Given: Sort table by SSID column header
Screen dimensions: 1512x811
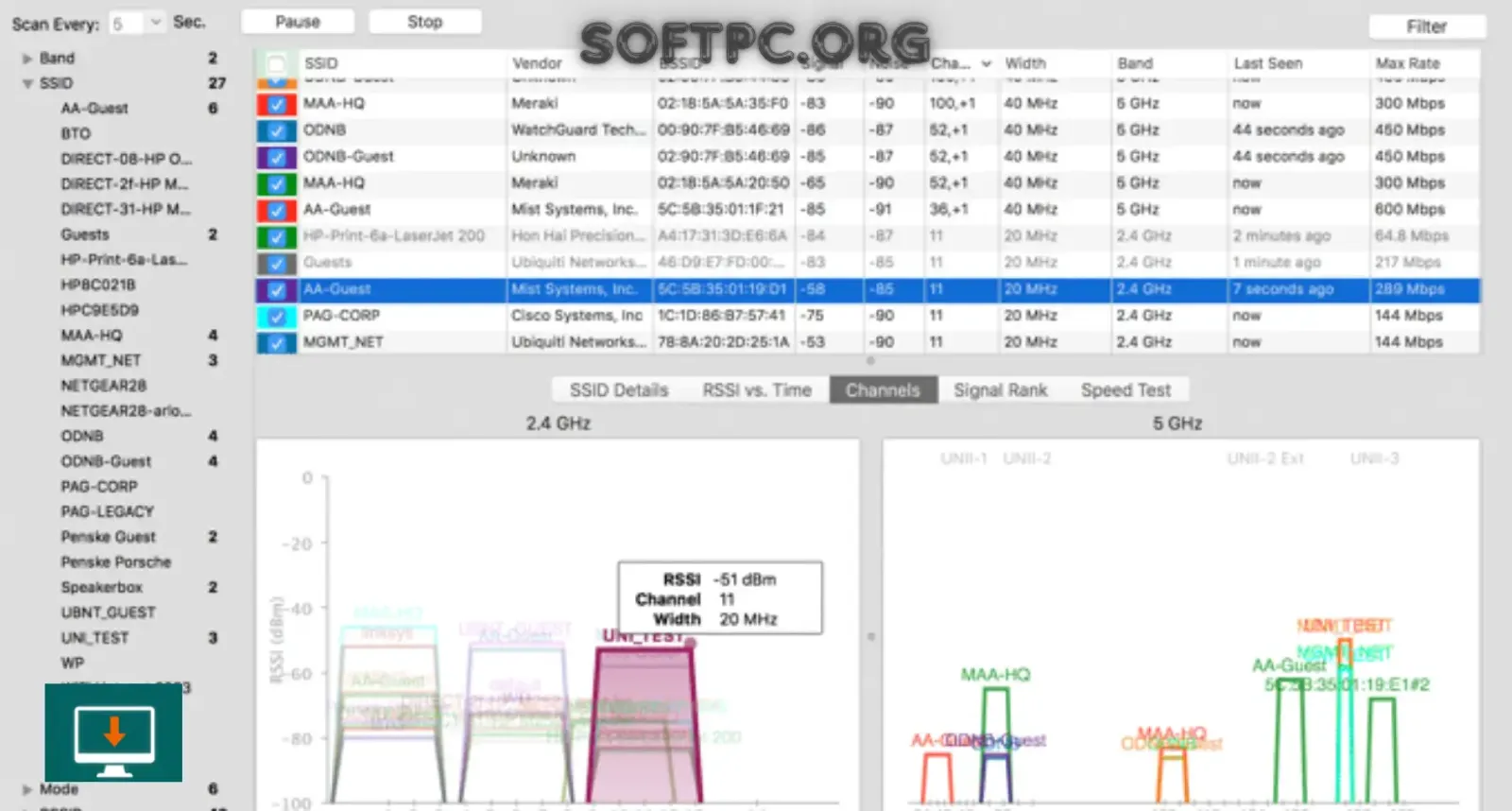Looking at the screenshot, I should point(320,63).
